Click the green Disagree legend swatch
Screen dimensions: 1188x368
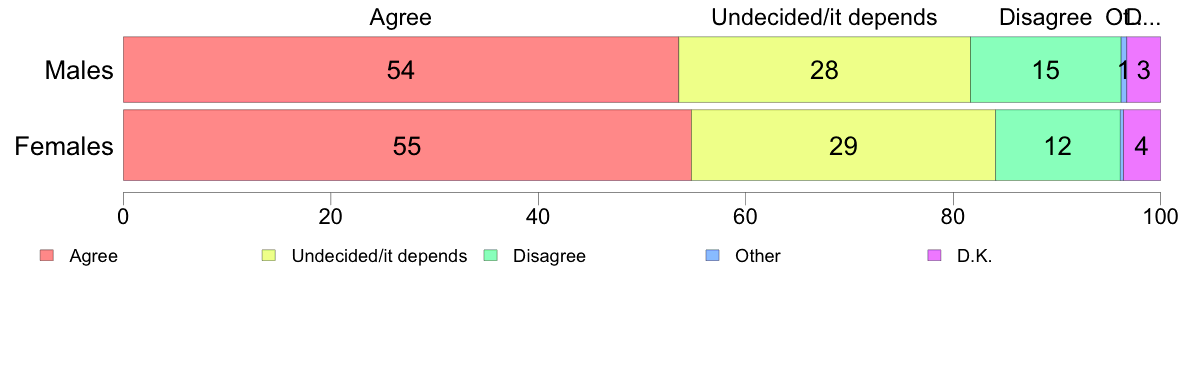[490, 256]
